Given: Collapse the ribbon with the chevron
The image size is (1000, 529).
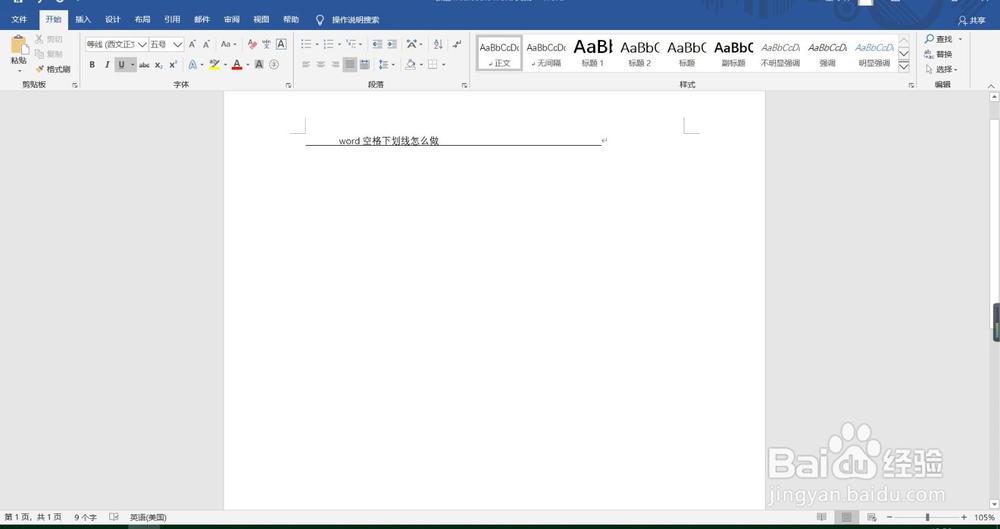Looking at the screenshot, I should 990,86.
